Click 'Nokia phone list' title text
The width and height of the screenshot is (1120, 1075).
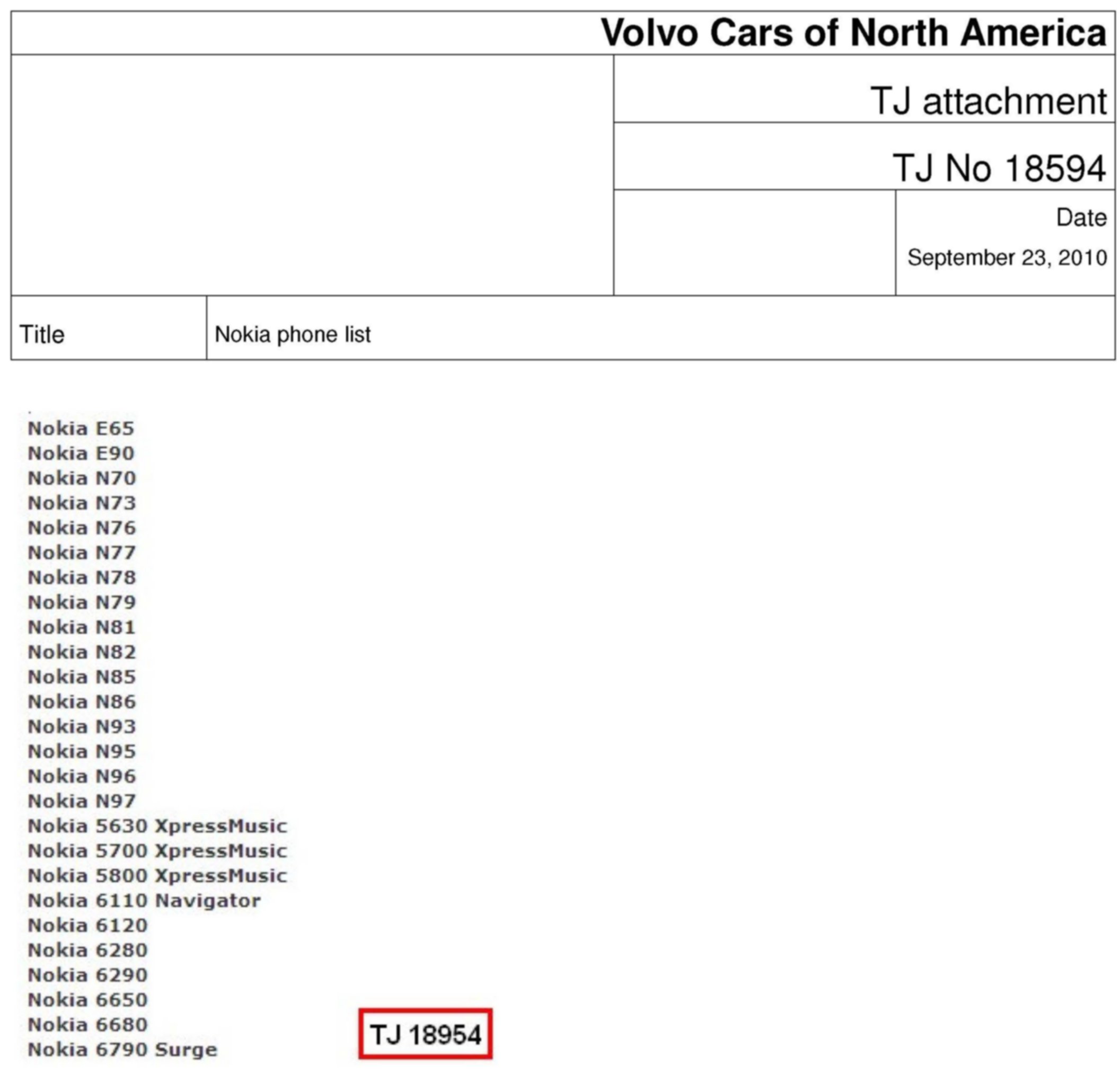293,334
